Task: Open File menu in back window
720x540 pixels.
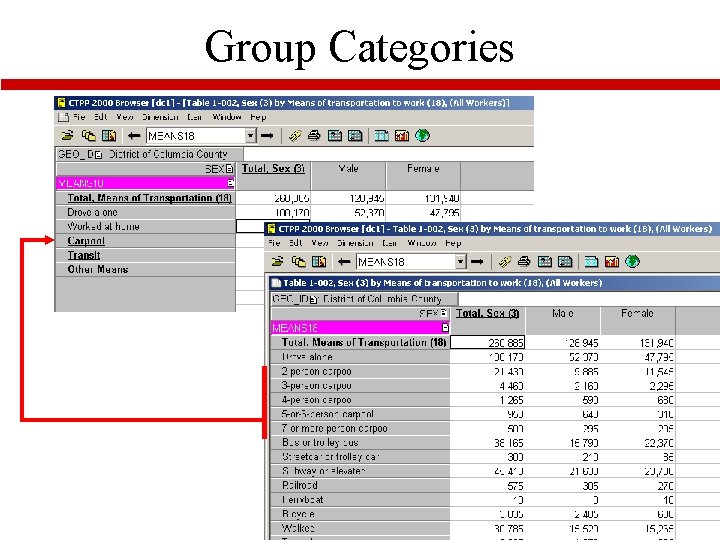Action: (79, 117)
